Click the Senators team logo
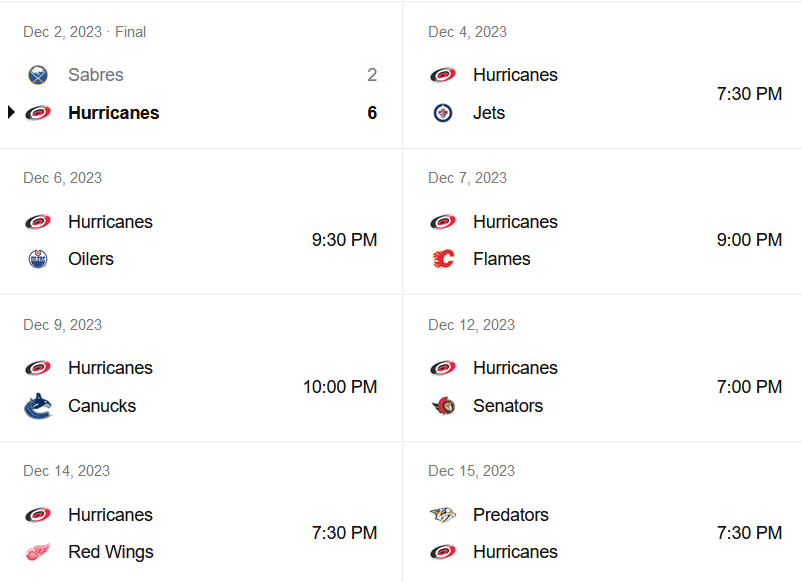The height and width of the screenshot is (582, 802). pyautogui.click(x=443, y=406)
